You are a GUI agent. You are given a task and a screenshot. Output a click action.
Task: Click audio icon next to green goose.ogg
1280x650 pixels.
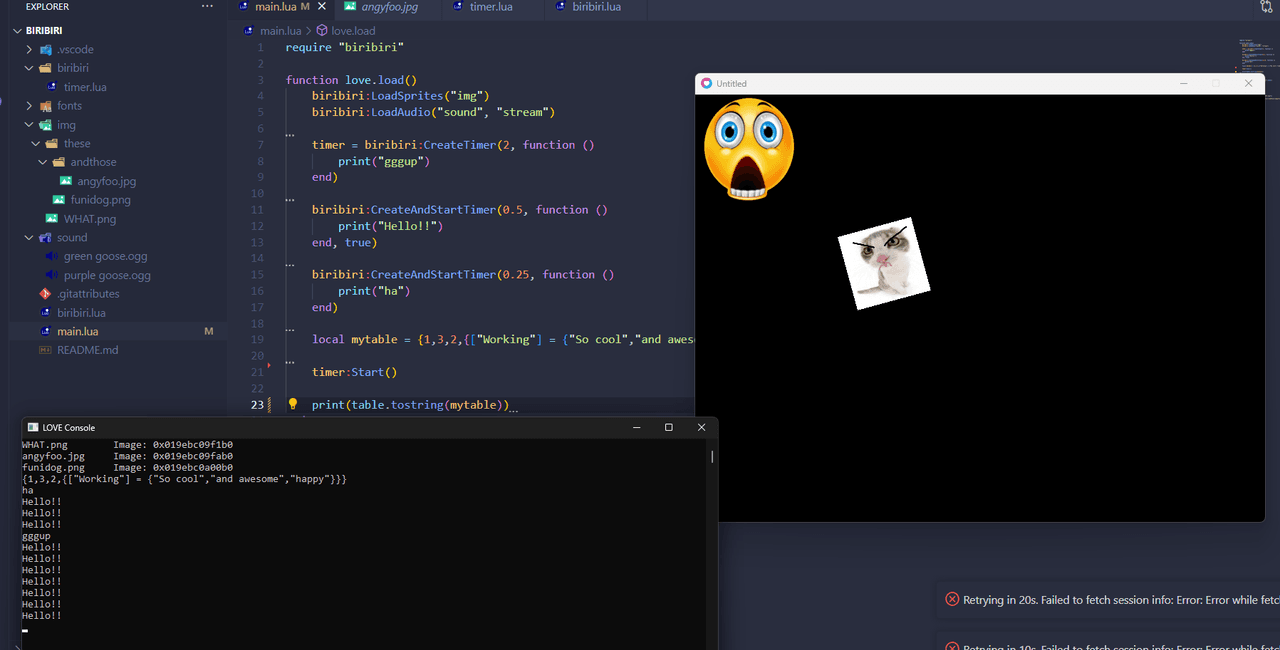52,256
